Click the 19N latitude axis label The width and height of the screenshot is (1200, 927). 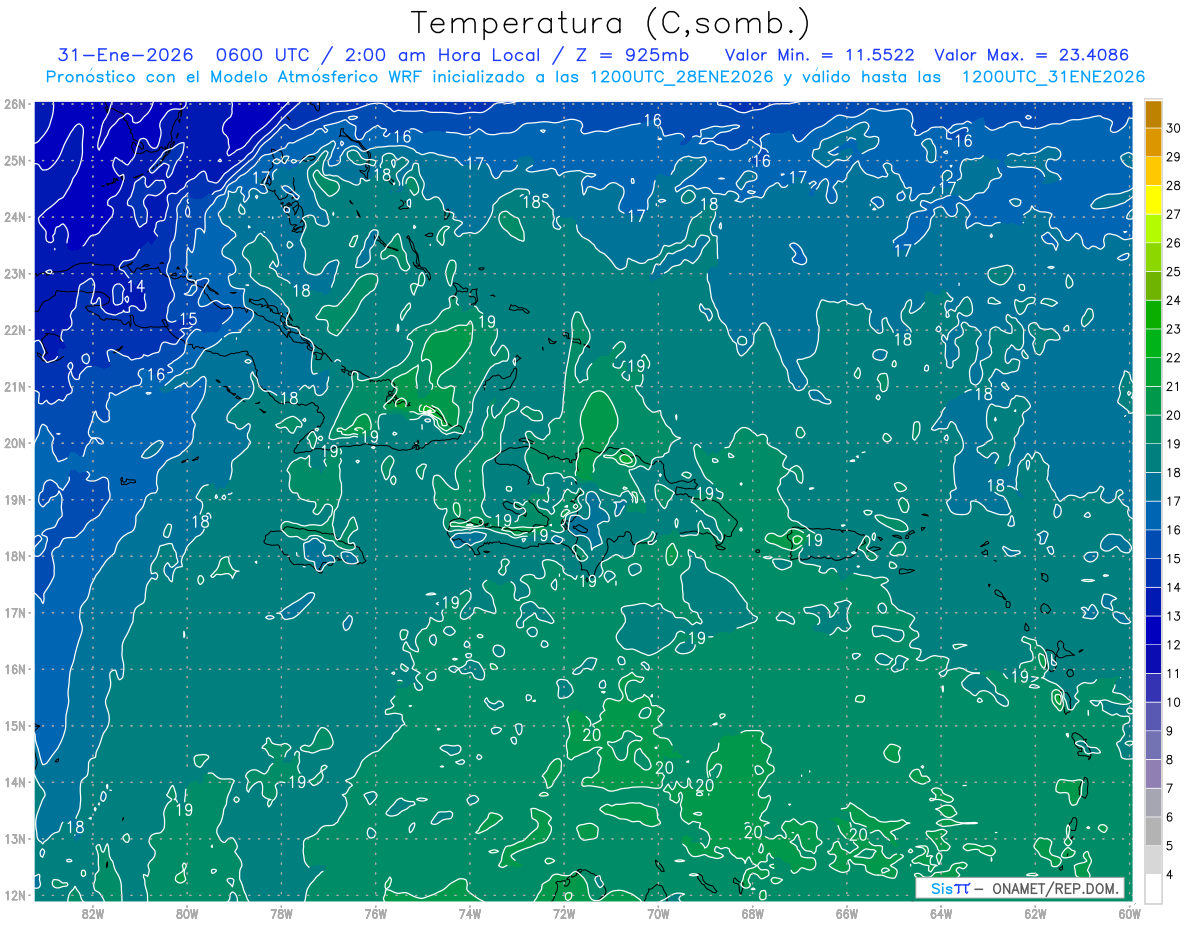click(15, 500)
